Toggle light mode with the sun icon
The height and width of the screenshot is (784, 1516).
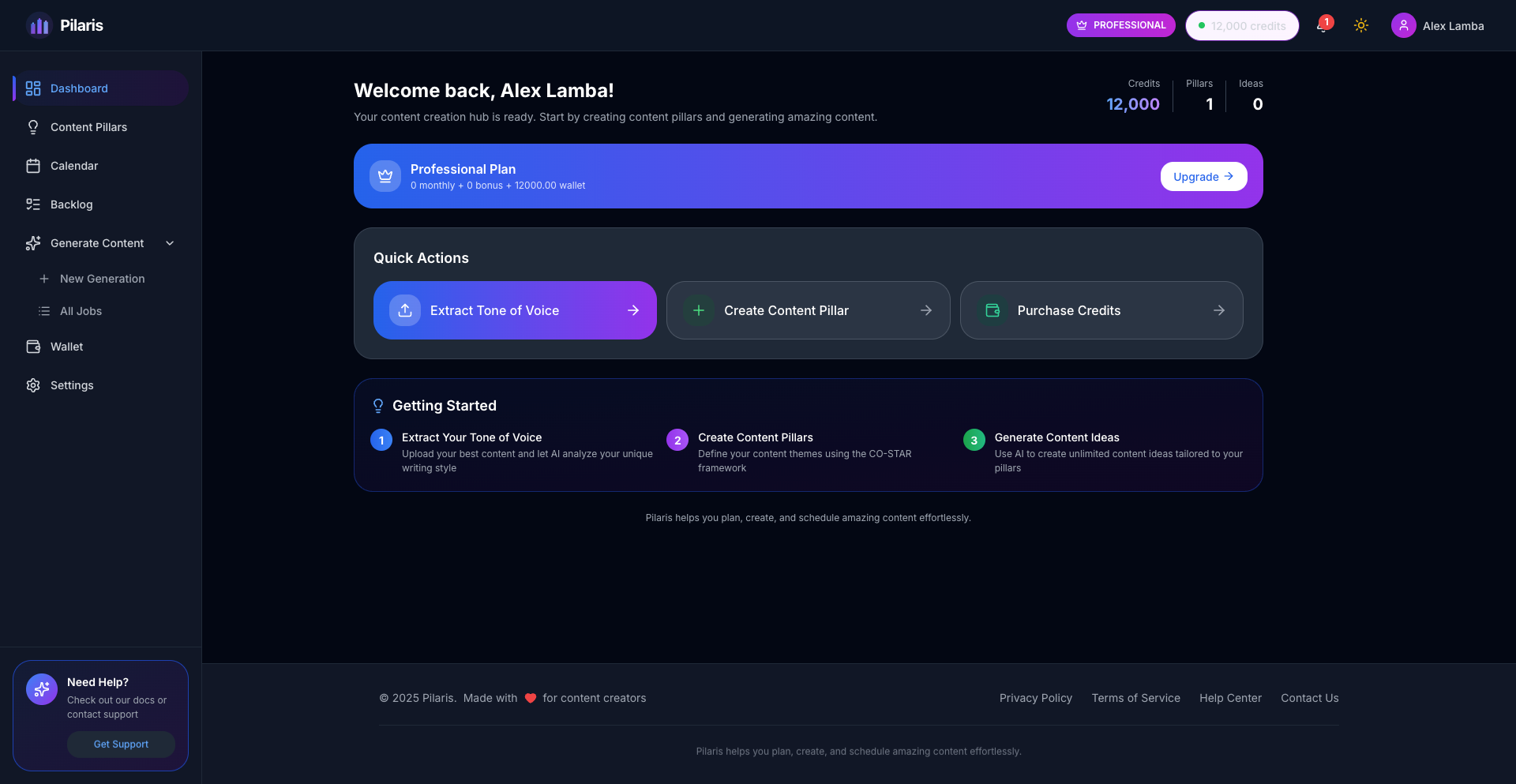point(1360,26)
